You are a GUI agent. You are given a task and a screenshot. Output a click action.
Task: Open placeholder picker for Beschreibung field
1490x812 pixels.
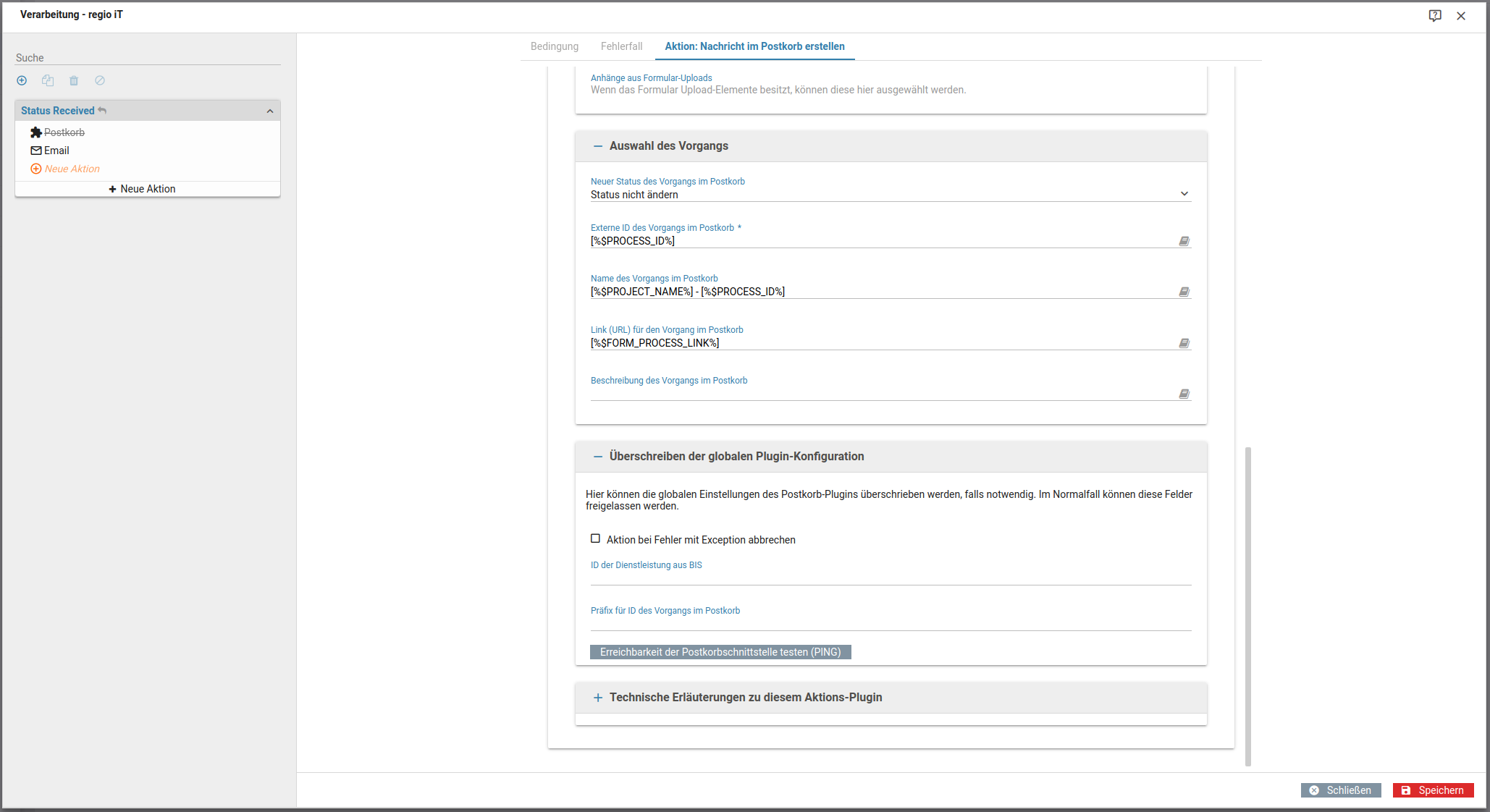pos(1184,394)
